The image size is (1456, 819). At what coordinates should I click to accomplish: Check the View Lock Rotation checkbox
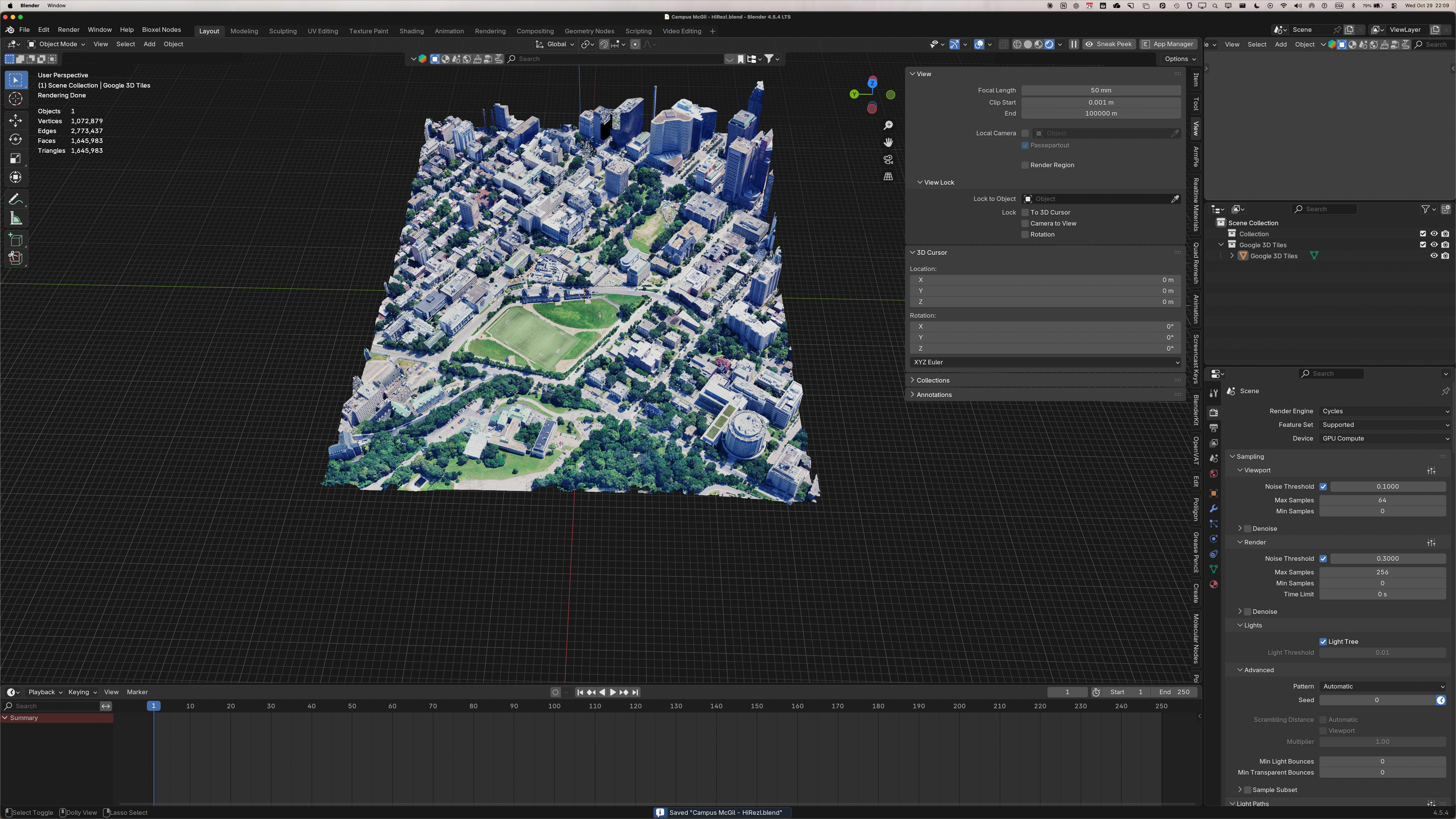pyautogui.click(x=1025, y=235)
